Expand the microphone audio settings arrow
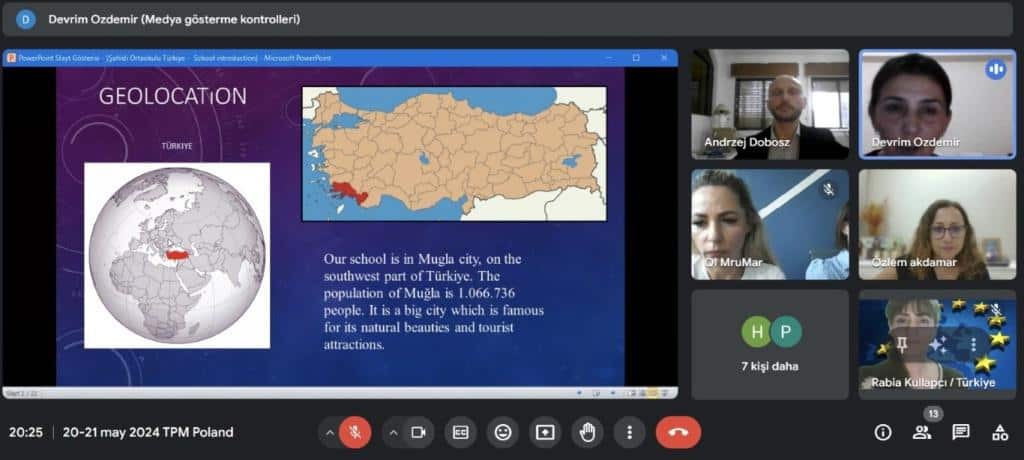This screenshot has height=460, width=1024. point(328,432)
